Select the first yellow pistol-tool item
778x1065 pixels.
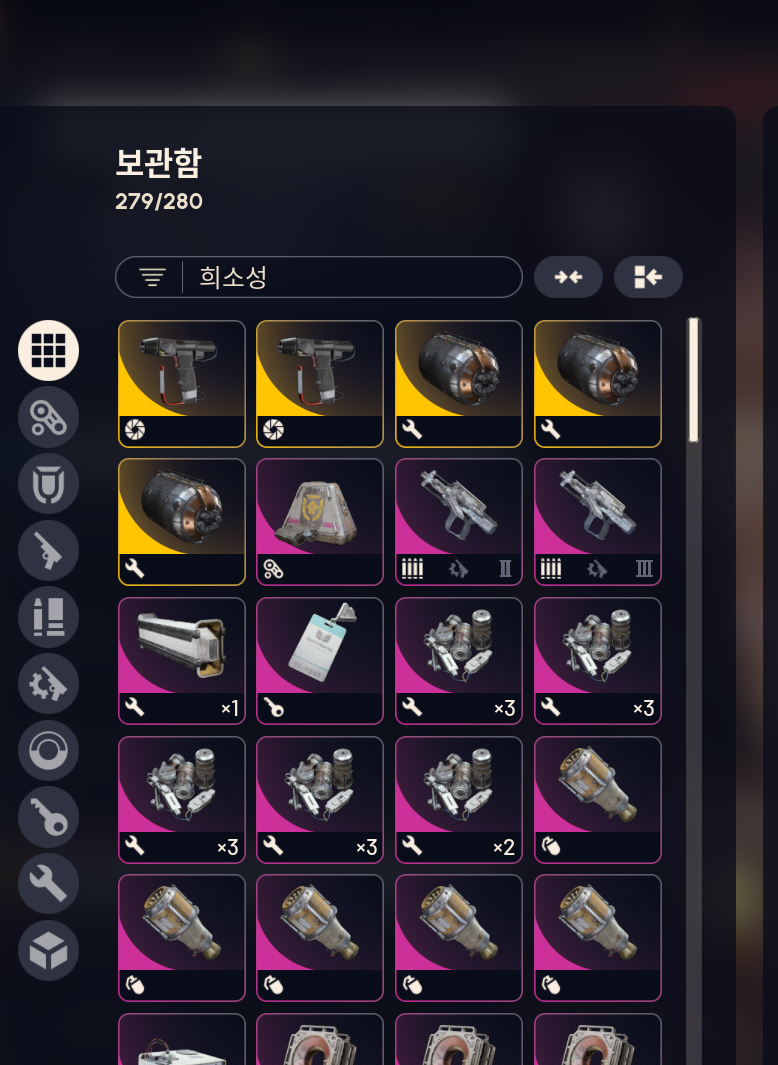click(x=181, y=384)
